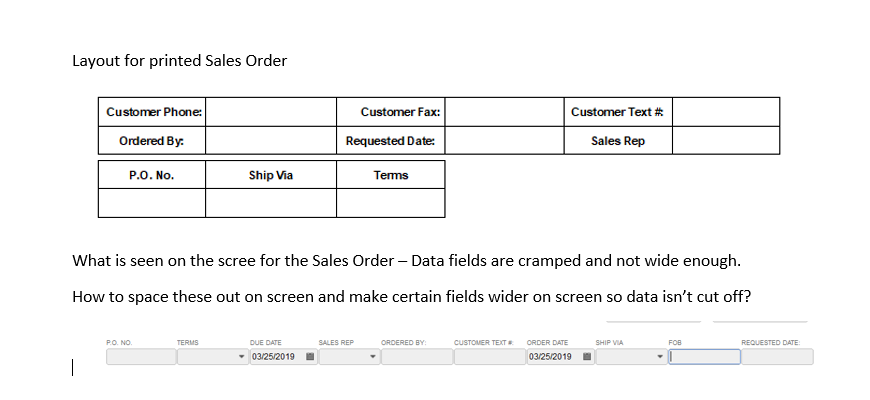The width and height of the screenshot is (870, 400).
Task: Select the empty cell after Customer Text #
Action: pos(725,112)
